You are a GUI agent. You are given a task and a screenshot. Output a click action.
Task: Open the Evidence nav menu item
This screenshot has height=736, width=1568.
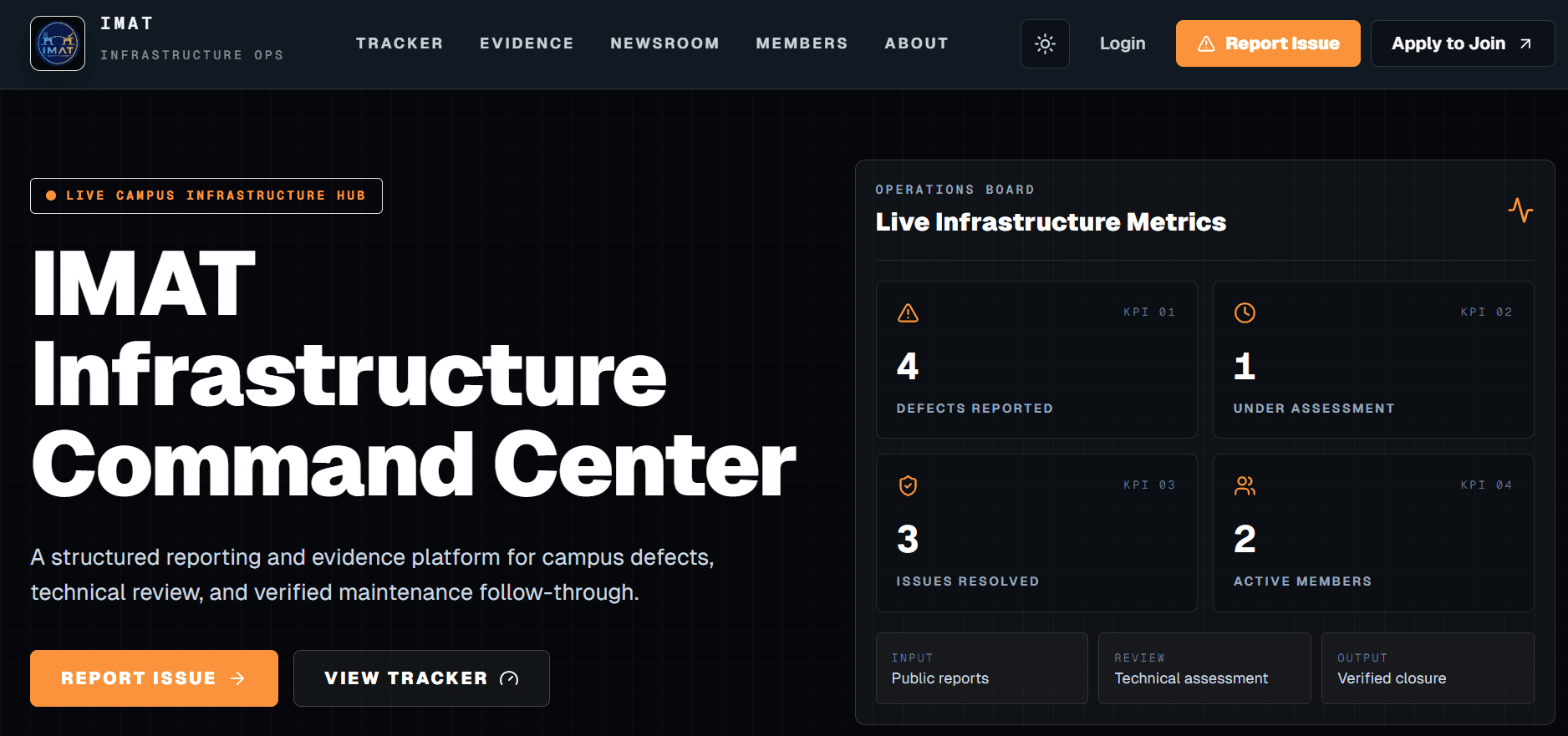point(527,43)
